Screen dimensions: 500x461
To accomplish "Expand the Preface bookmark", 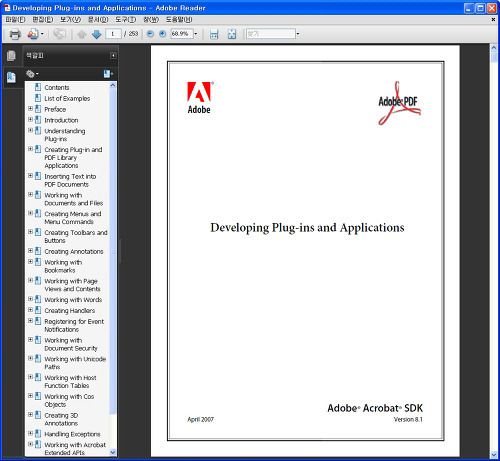I will coord(30,109).
